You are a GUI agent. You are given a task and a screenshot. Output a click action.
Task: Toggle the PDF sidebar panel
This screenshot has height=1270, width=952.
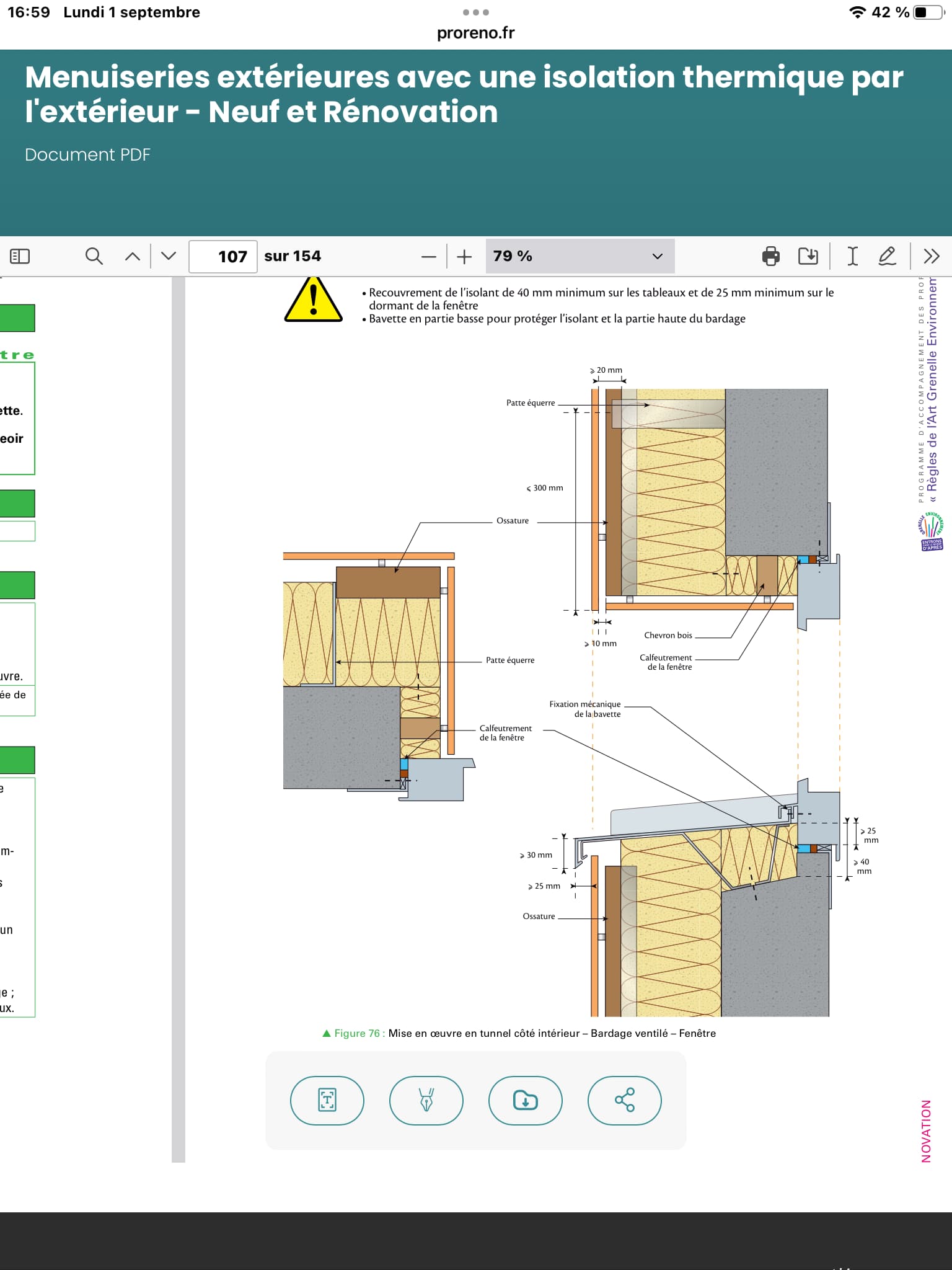coord(20,256)
